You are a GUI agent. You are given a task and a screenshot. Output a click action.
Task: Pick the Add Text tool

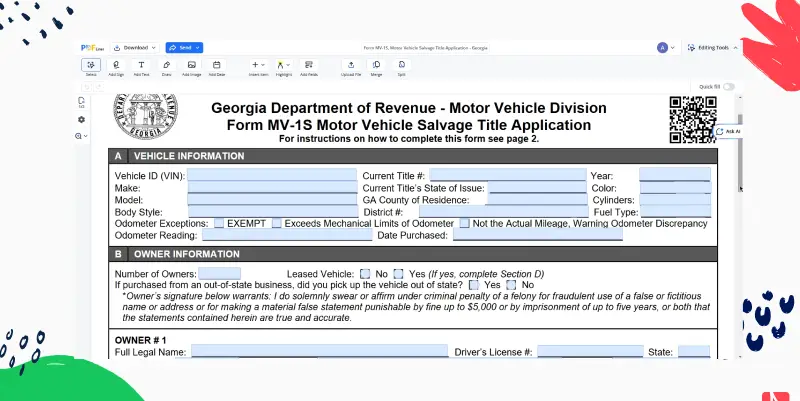coord(141,65)
